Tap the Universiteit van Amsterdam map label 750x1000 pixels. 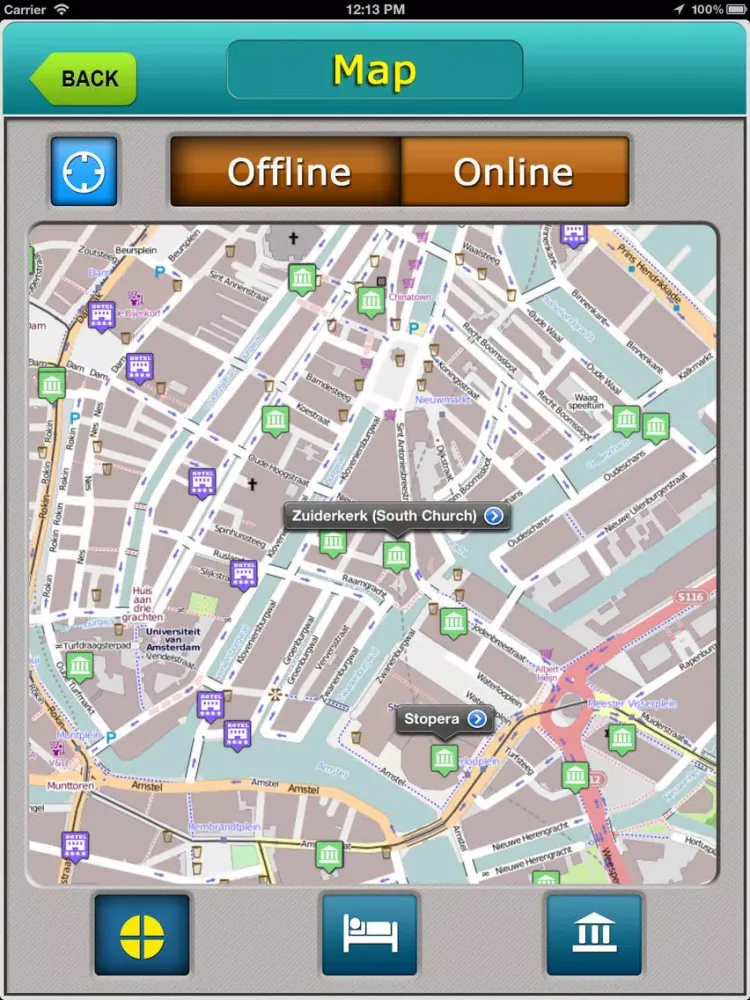pos(173,639)
